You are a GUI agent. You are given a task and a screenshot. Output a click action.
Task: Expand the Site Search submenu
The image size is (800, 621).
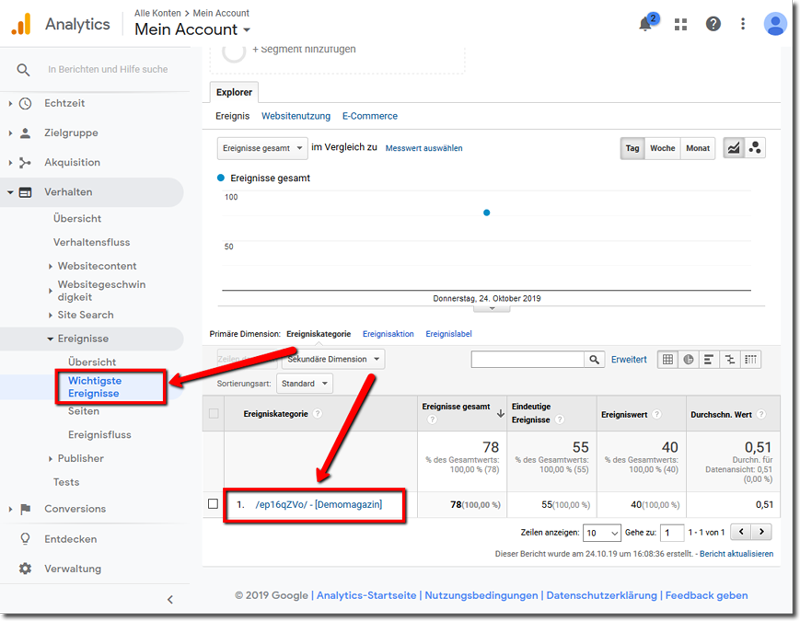[x=51, y=315]
